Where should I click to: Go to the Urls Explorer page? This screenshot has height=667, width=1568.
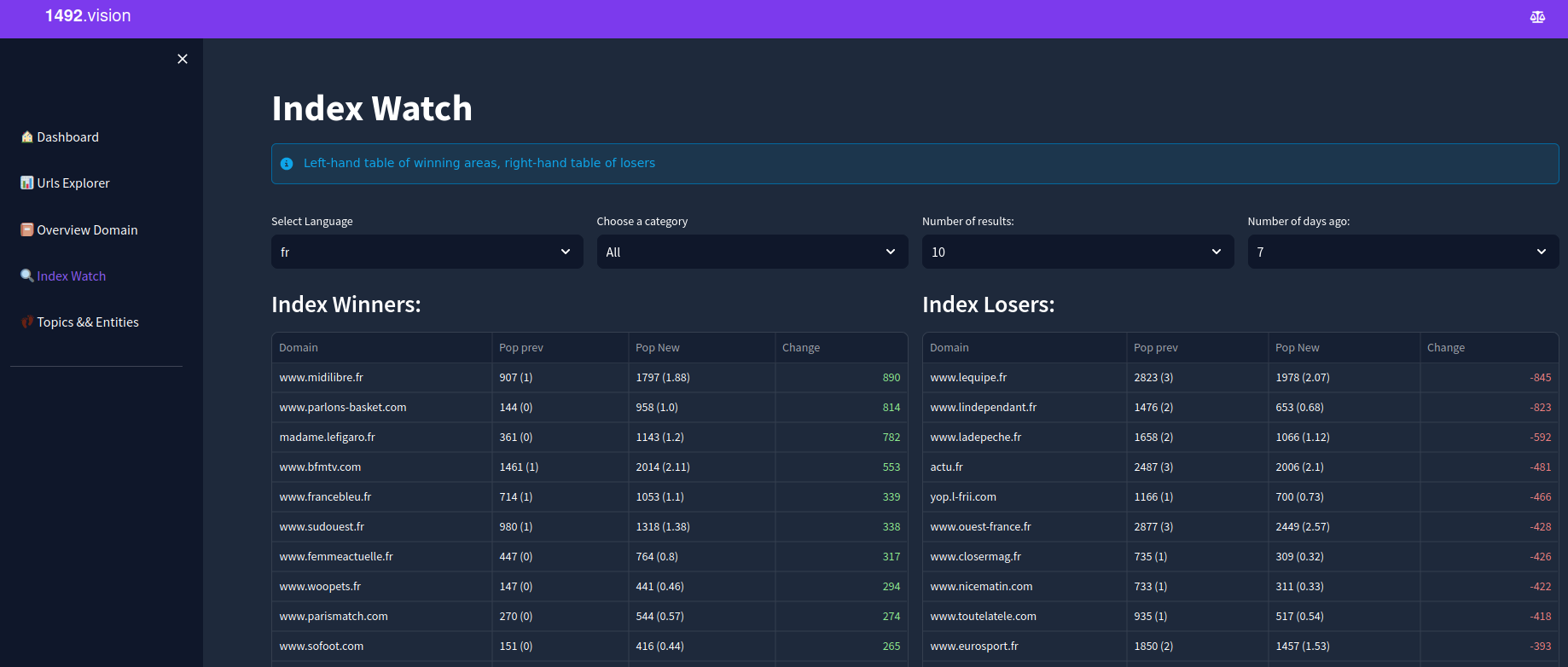point(73,183)
